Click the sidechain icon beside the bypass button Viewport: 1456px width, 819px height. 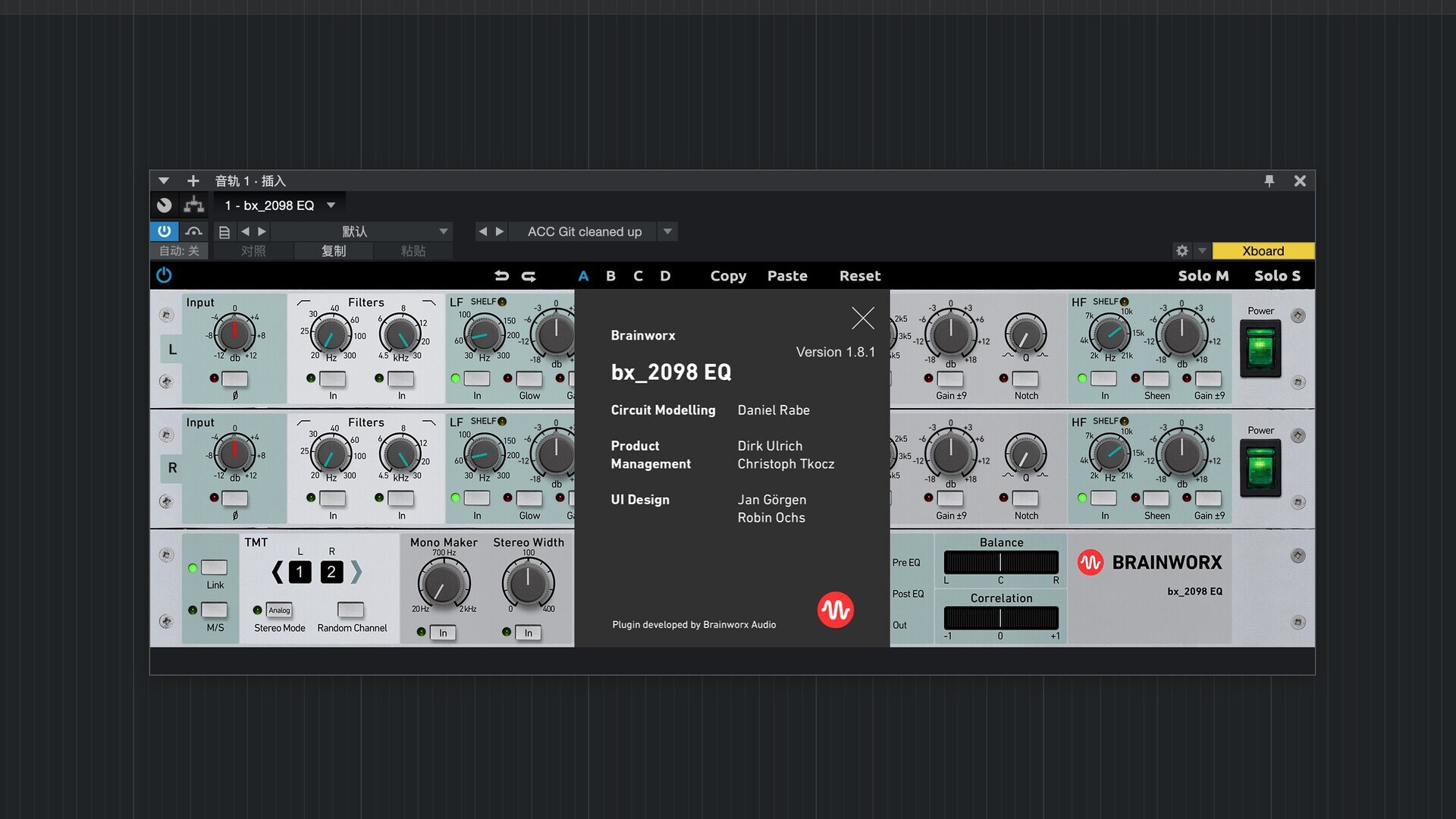pos(194,231)
